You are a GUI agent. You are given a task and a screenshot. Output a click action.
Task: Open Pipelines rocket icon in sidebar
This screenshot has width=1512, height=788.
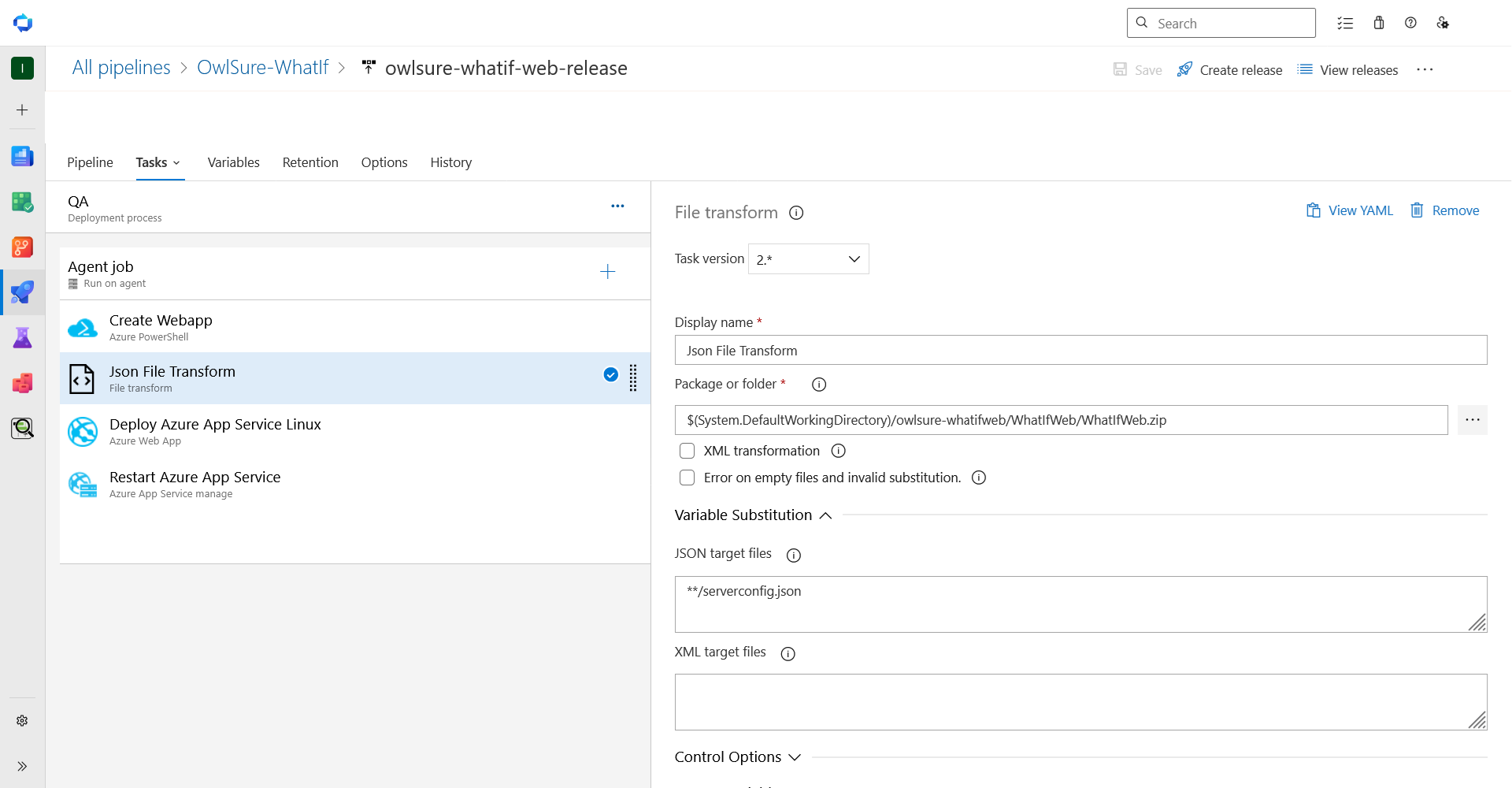22,292
